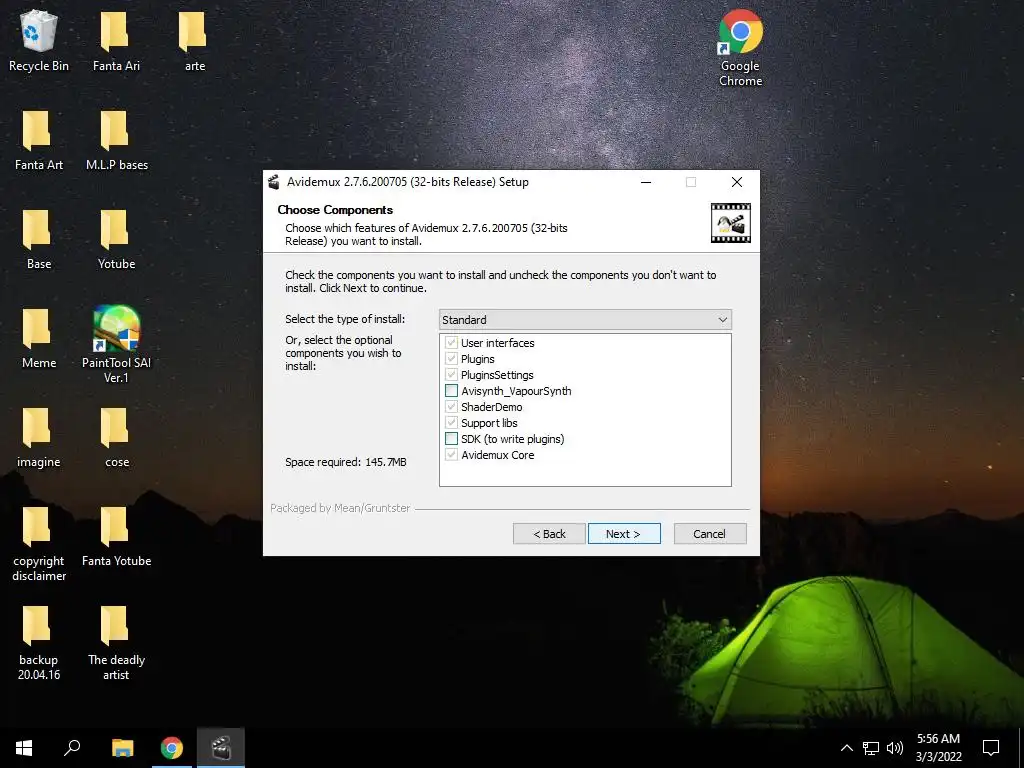Viewport: 1024px width, 768px height.
Task: Select the copyright disclaimer folder
Action: click(39, 545)
